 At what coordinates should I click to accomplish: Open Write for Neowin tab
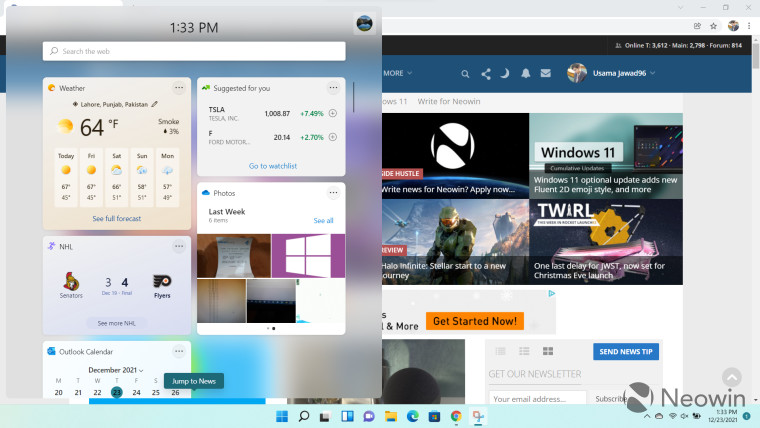tap(449, 101)
